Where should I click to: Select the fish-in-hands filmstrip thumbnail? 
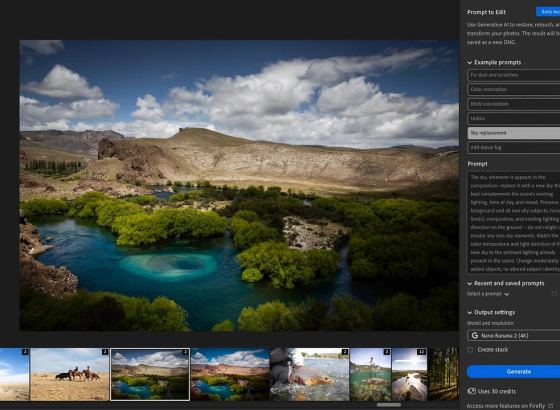[x=309, y=374]
